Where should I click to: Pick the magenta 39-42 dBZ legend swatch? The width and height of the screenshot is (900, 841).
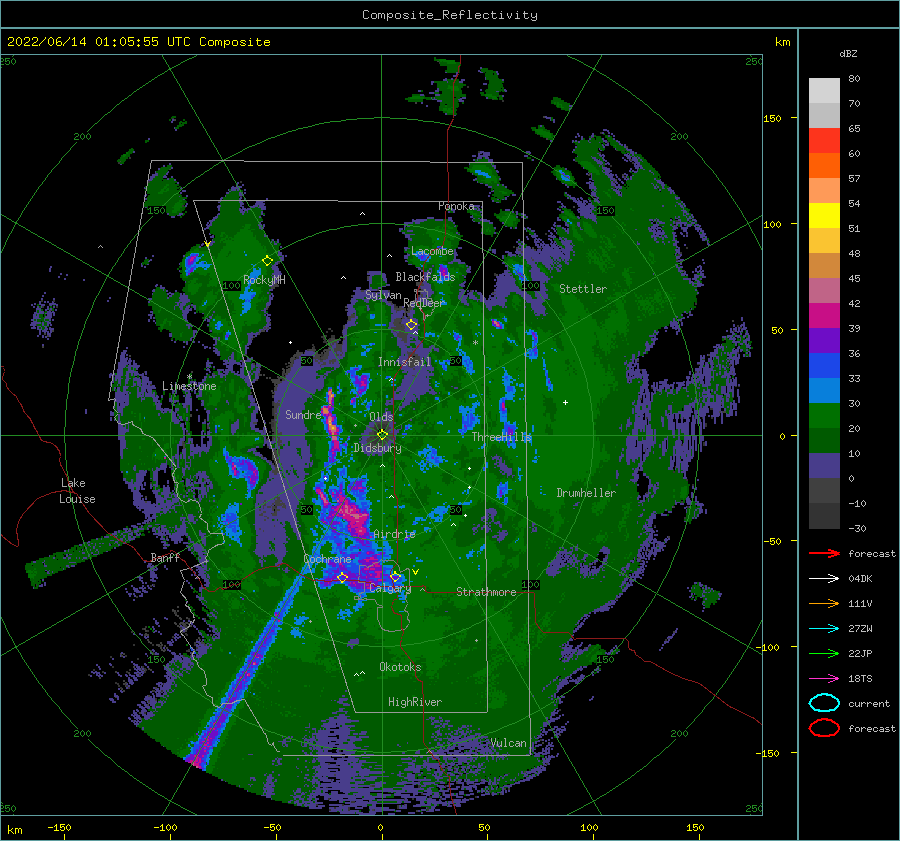824,316
